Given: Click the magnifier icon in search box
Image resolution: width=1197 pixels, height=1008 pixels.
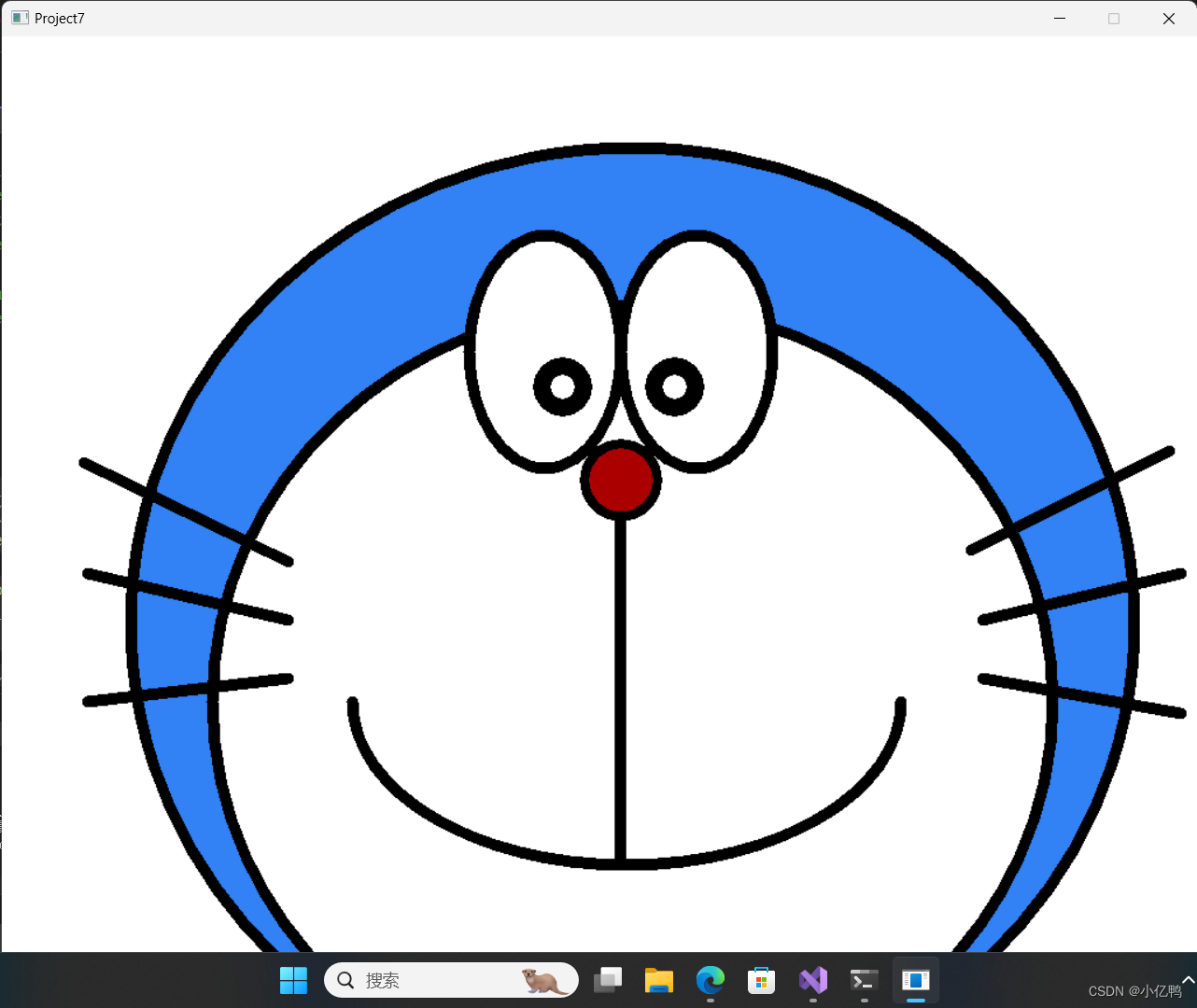Looking at the screenshot, I should [x=345, y=980].
